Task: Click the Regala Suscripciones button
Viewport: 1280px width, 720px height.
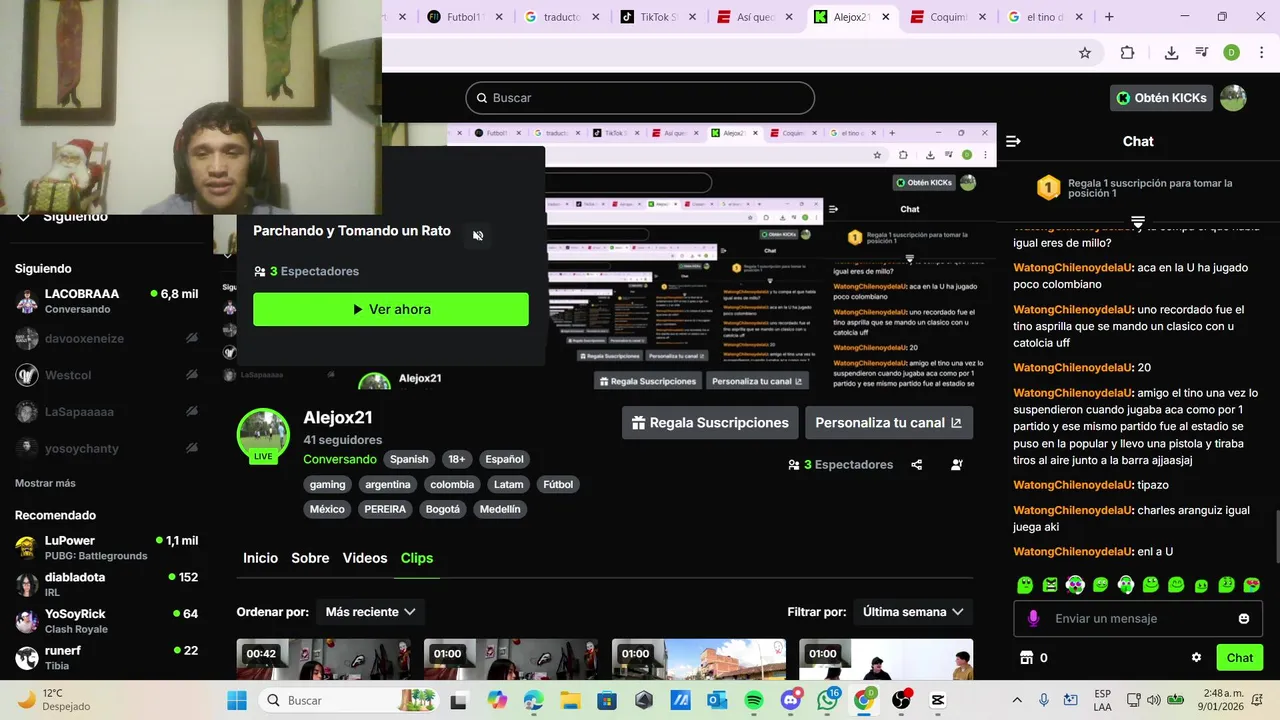Action: click(x=710, y=423)
